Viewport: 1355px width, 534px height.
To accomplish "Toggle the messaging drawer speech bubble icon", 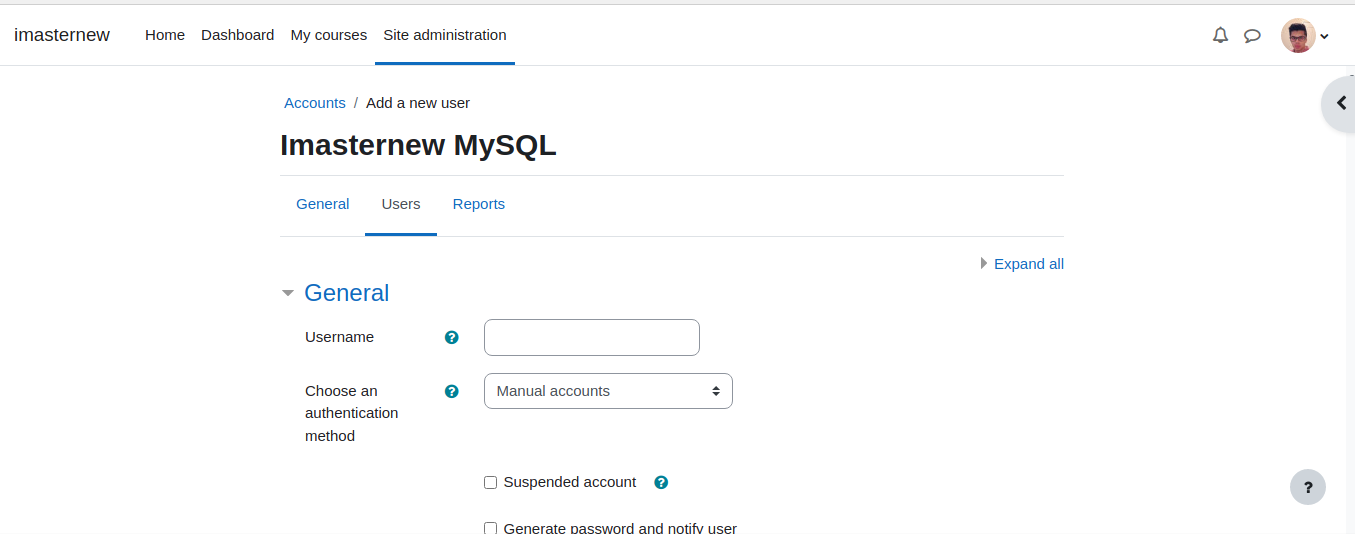I will pos(1252,36).
